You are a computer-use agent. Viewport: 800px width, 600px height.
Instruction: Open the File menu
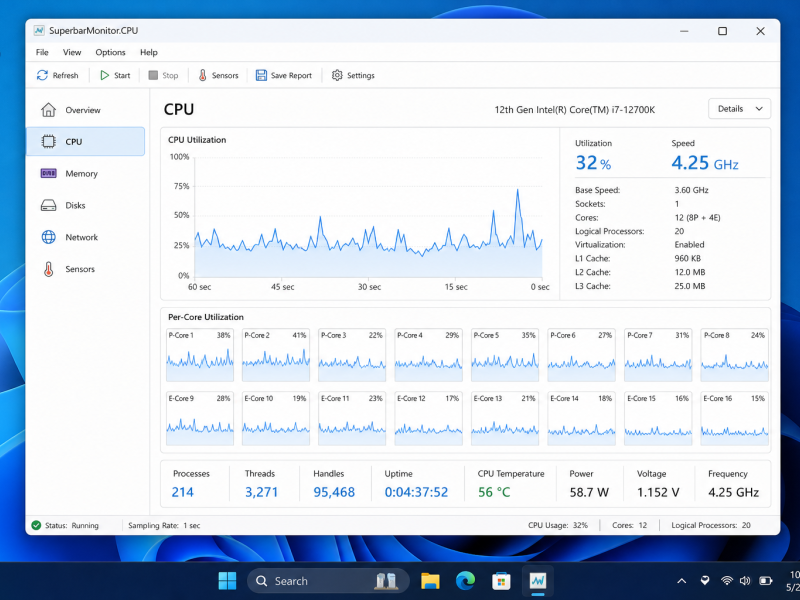[x=42, y=52]
